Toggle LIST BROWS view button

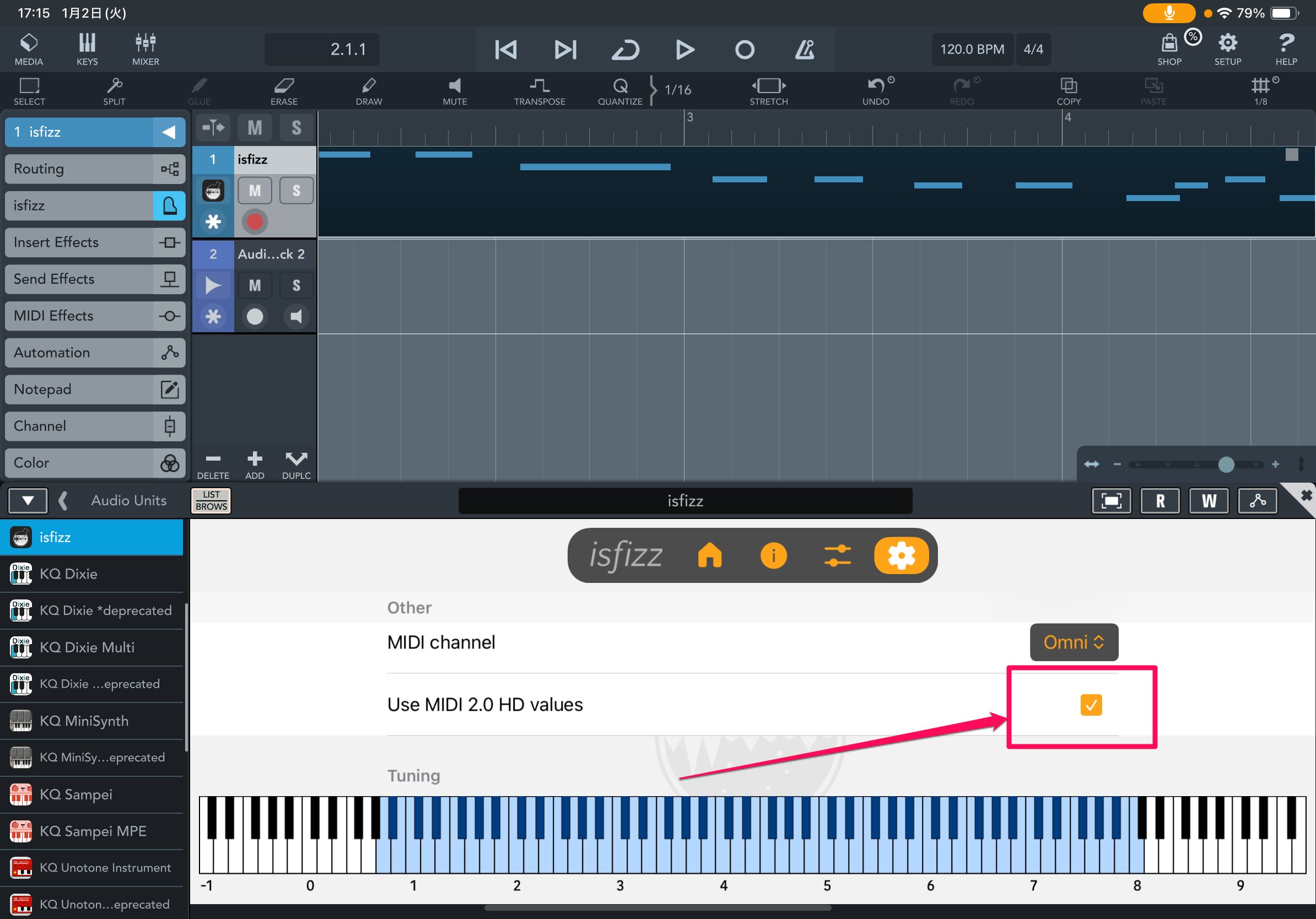[211, 501]
